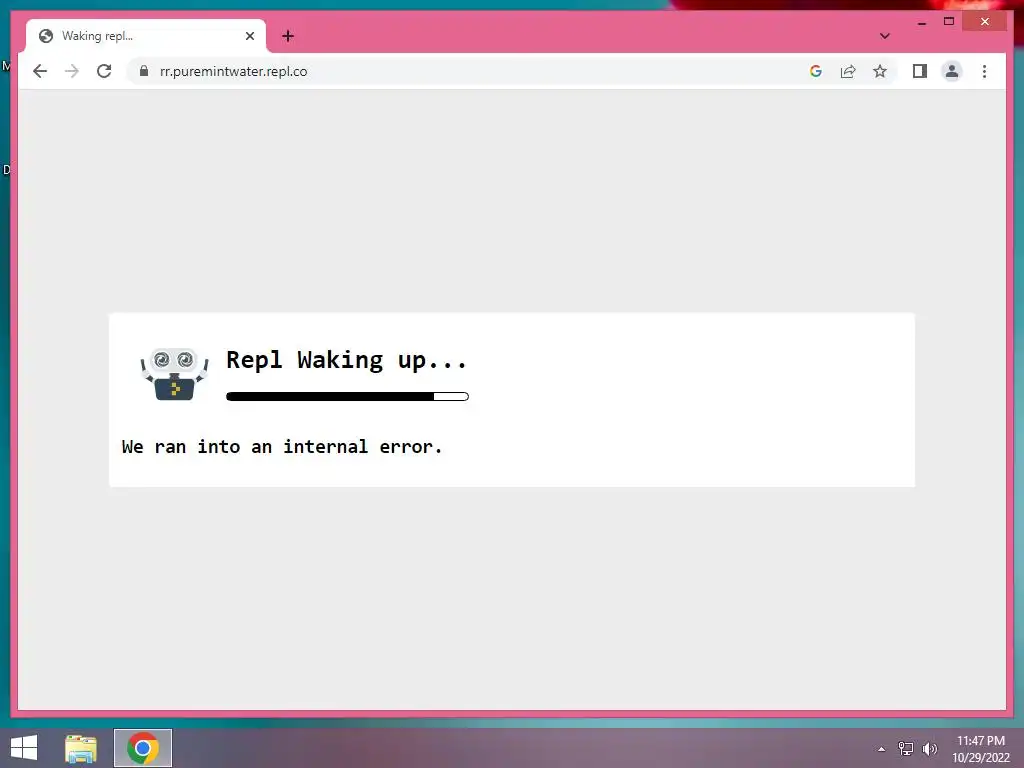Viewport: 1024px width, 768px height.
Task: Go back using the browser back arrow
Action: [x=40, y=71]
